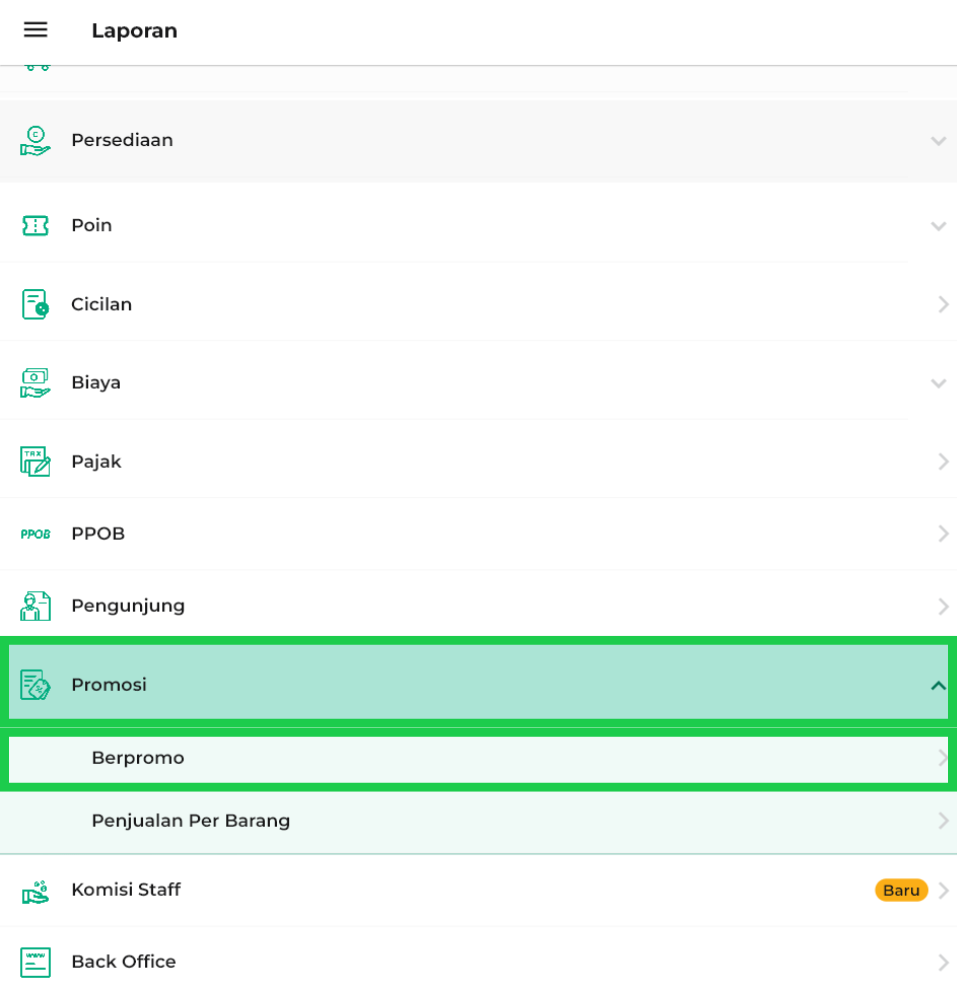Click the green PPOB logo icon

[x=35, y=534]
